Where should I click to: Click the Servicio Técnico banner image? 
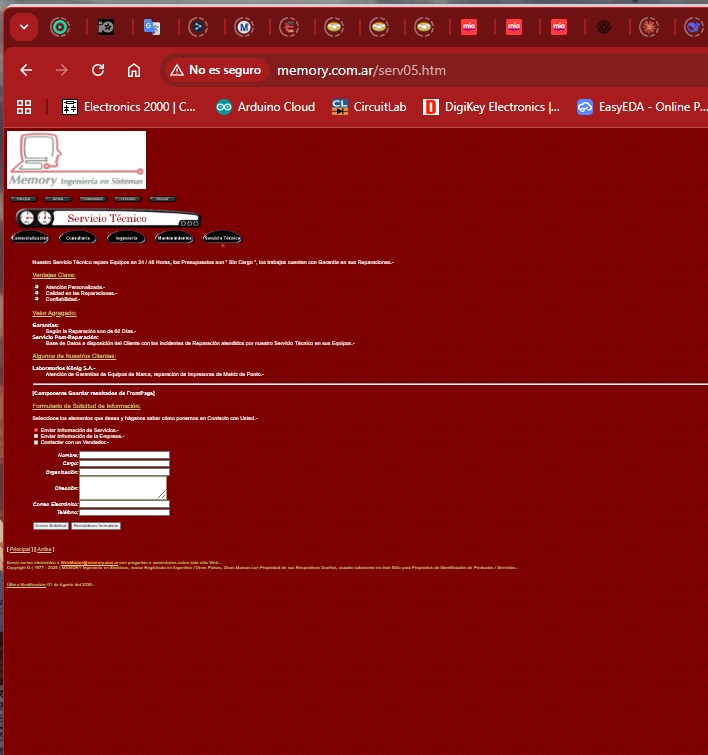click(x=108, y=218)
